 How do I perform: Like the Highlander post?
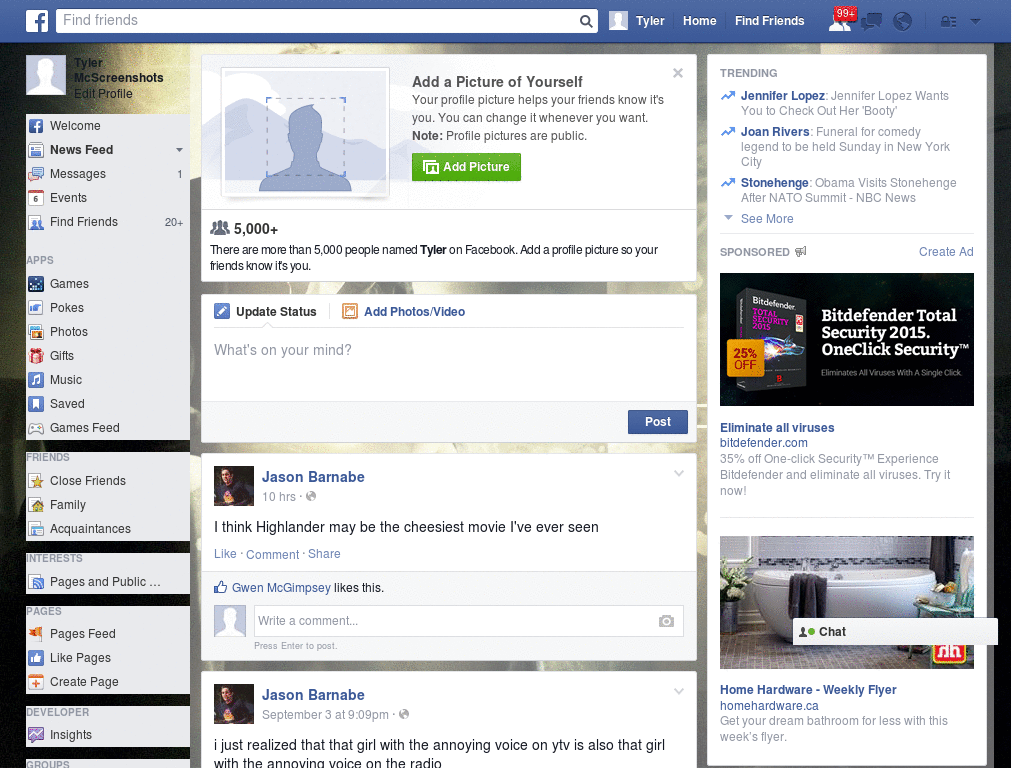click(x=225, y=554)
